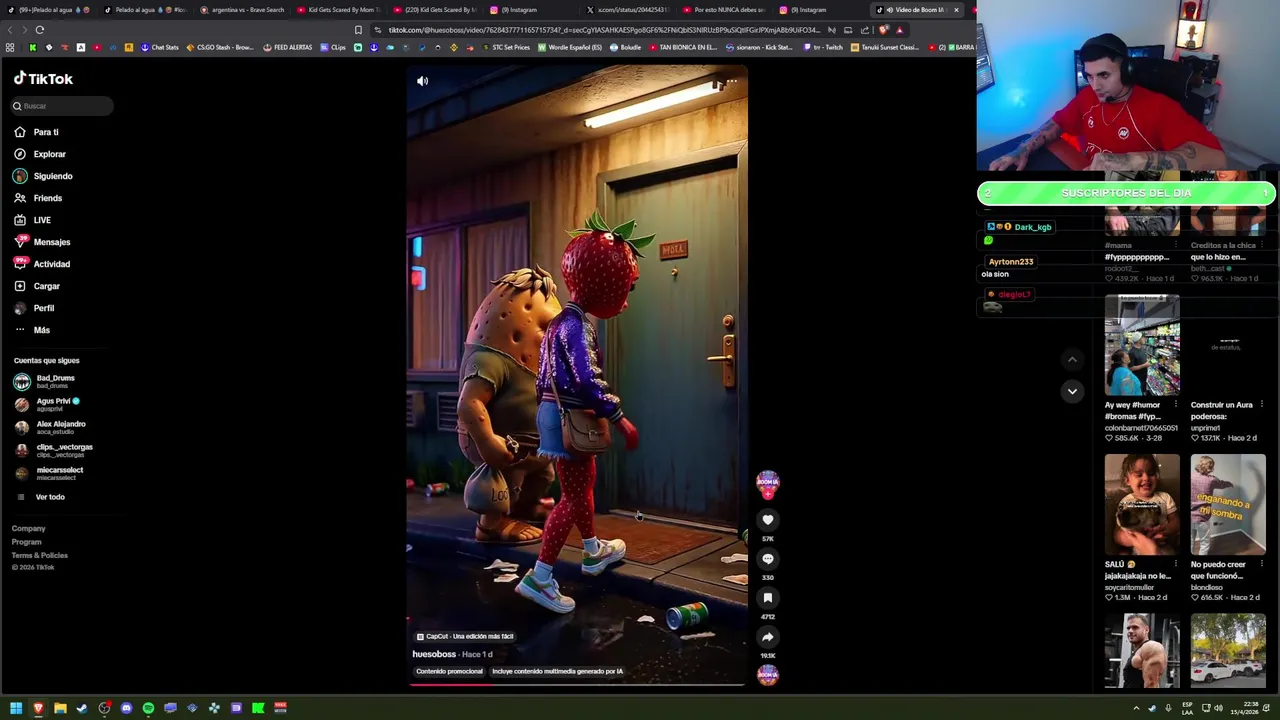Screen dimensions: 1280x720
Task: Like the video with heart icon
Action: (x=767, y=520)
